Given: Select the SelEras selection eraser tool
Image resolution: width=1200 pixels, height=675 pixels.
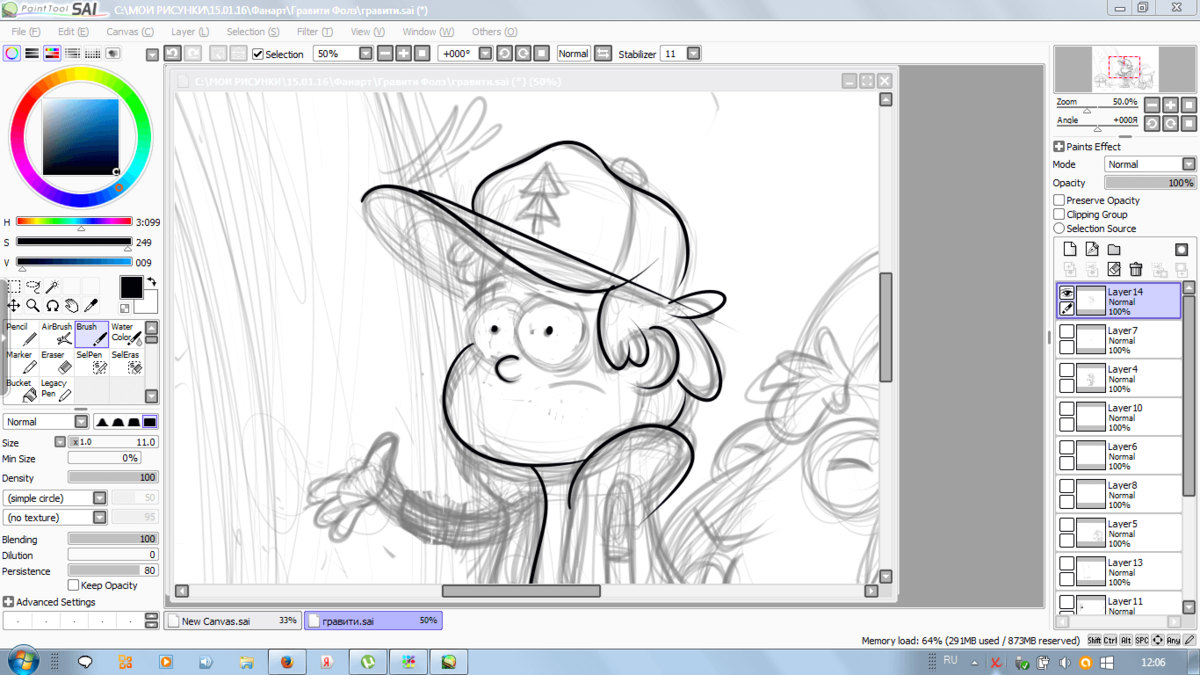Looking at the screenshot, I should pyautogui.click(x=126, y=362).
